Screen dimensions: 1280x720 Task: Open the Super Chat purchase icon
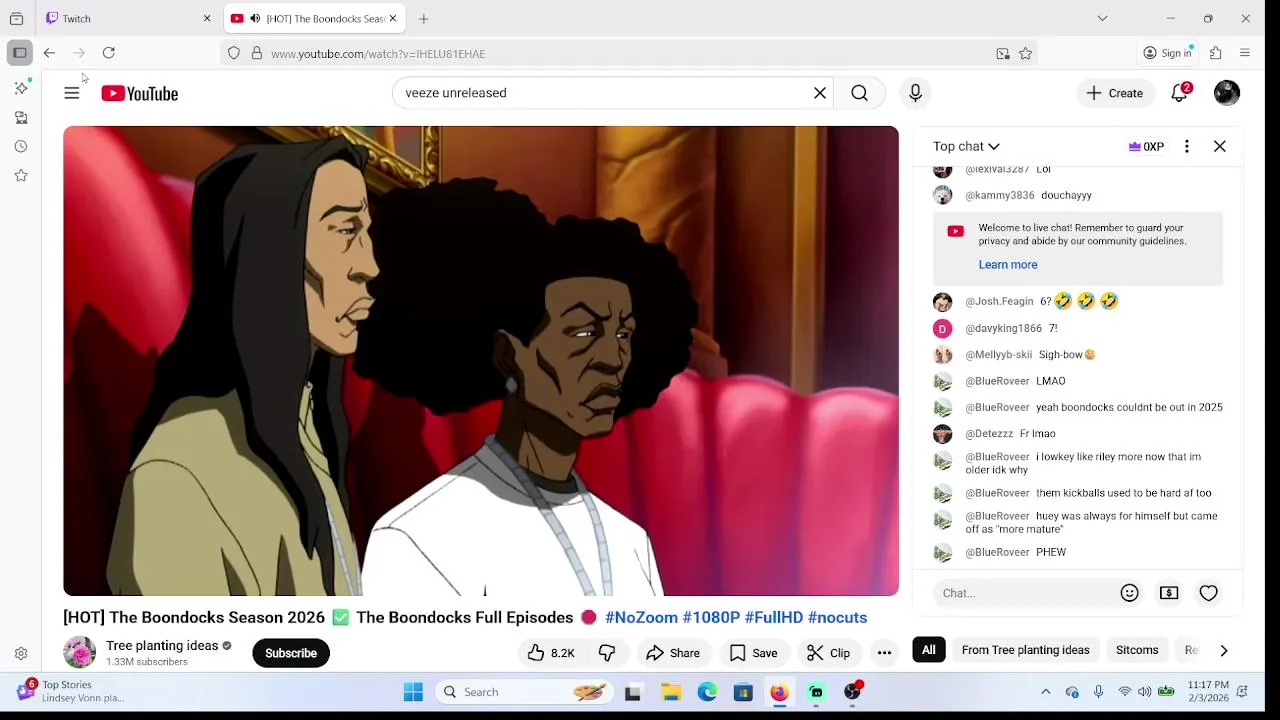pyautogui.click(x=1169, y=593)
